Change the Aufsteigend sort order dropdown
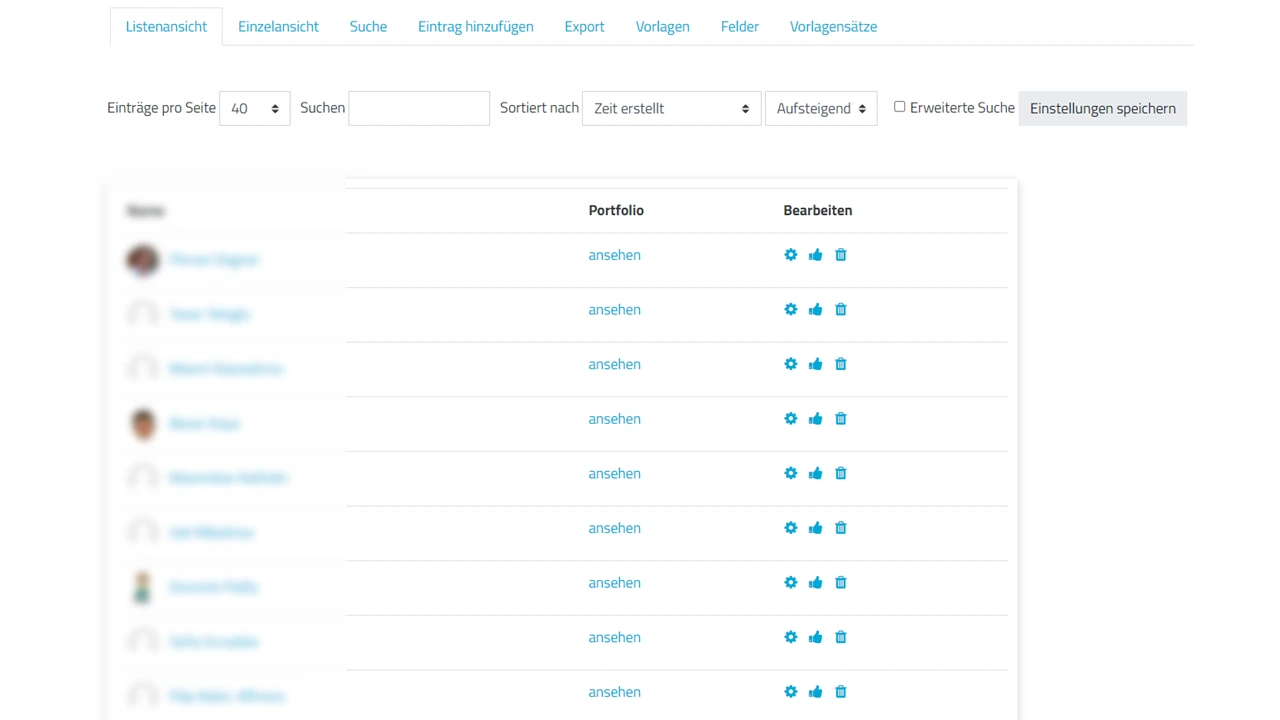 820,108
